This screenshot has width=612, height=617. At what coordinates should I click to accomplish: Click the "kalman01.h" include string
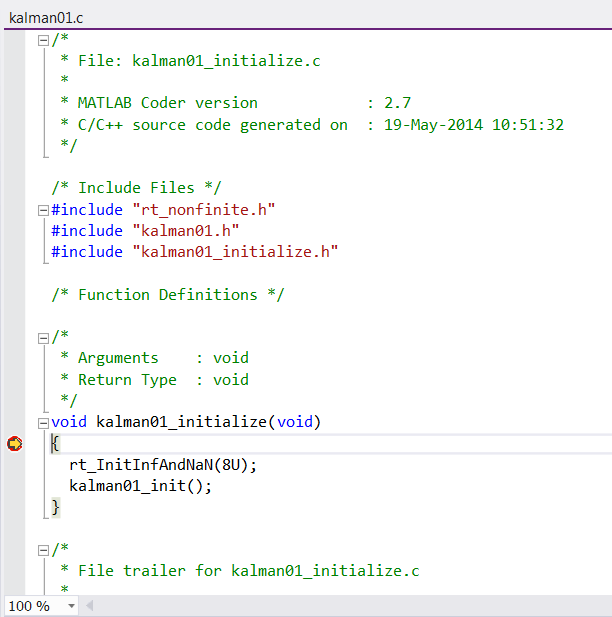186,231
